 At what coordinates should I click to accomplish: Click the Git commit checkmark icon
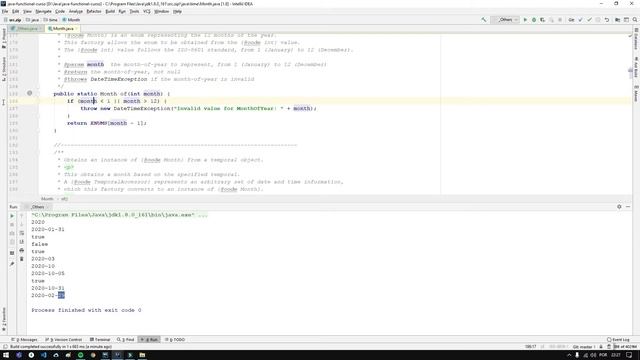coord(589,20)
